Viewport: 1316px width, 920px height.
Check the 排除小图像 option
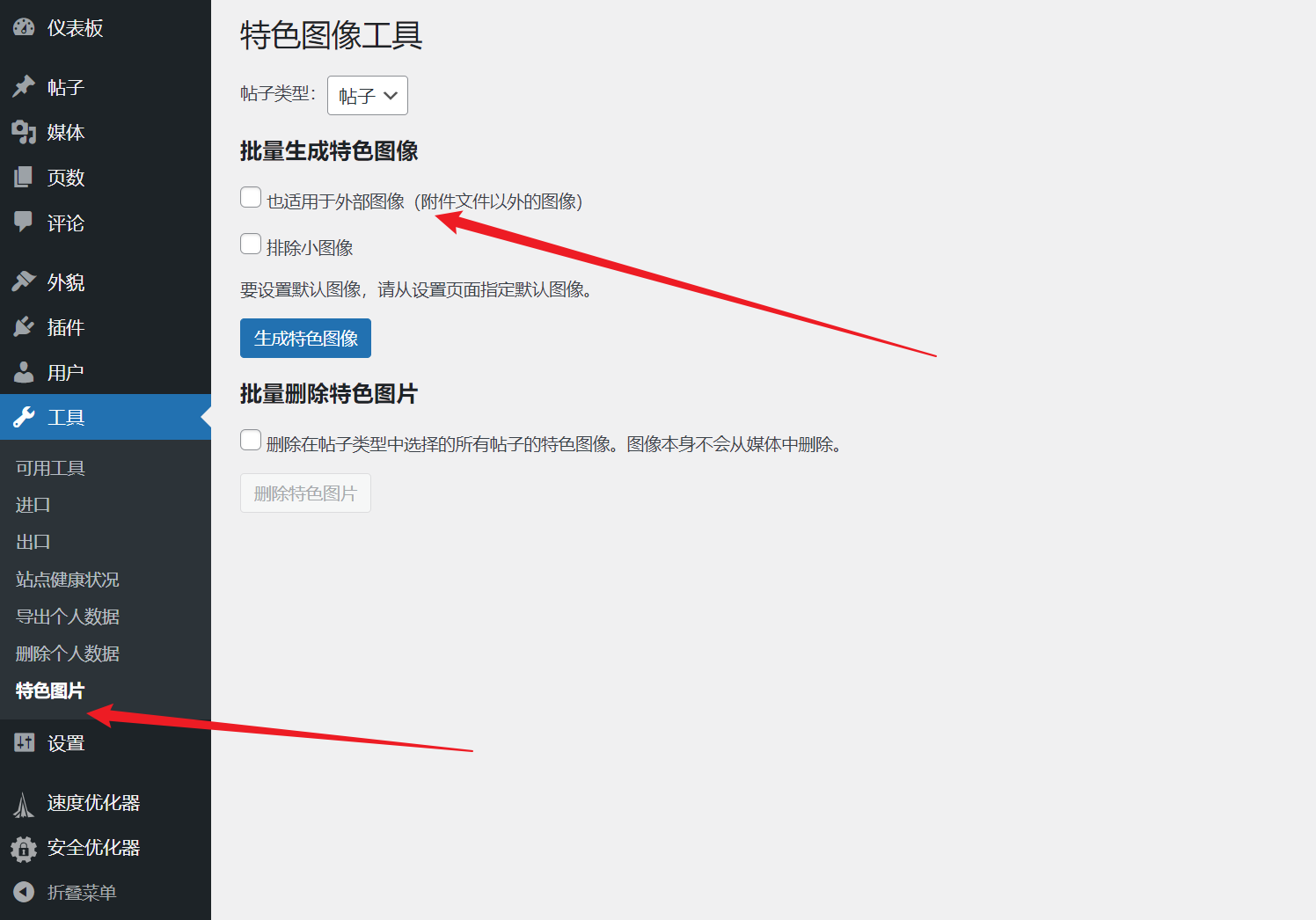coord(251,245)
